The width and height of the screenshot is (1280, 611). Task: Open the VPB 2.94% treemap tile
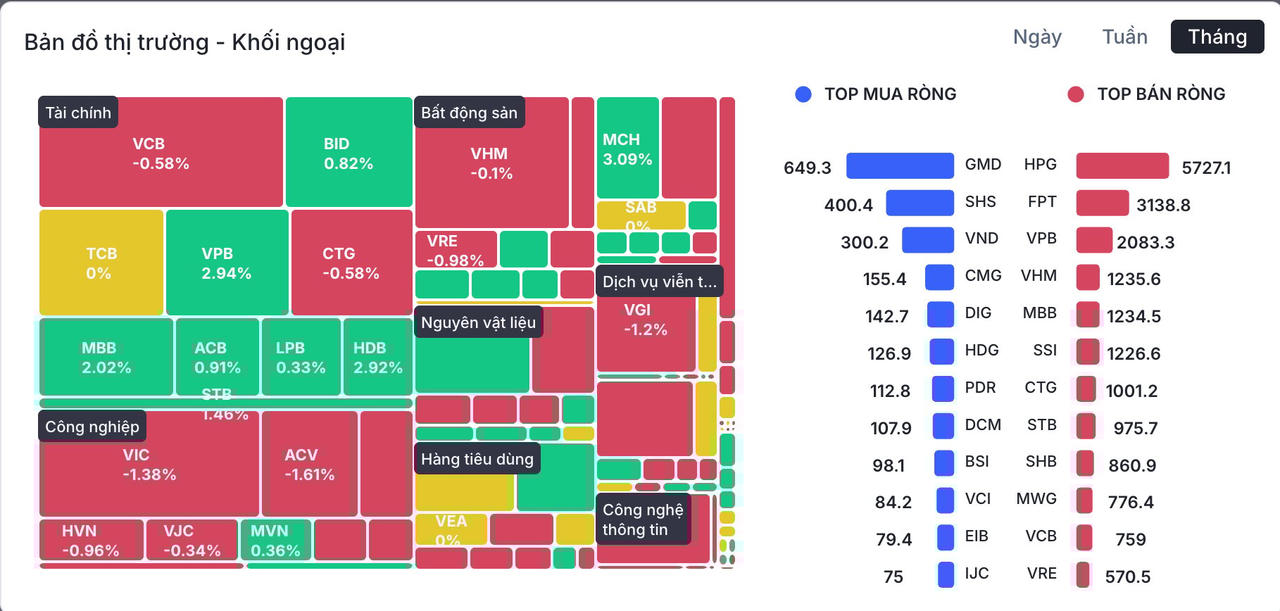tap(226, 262)
